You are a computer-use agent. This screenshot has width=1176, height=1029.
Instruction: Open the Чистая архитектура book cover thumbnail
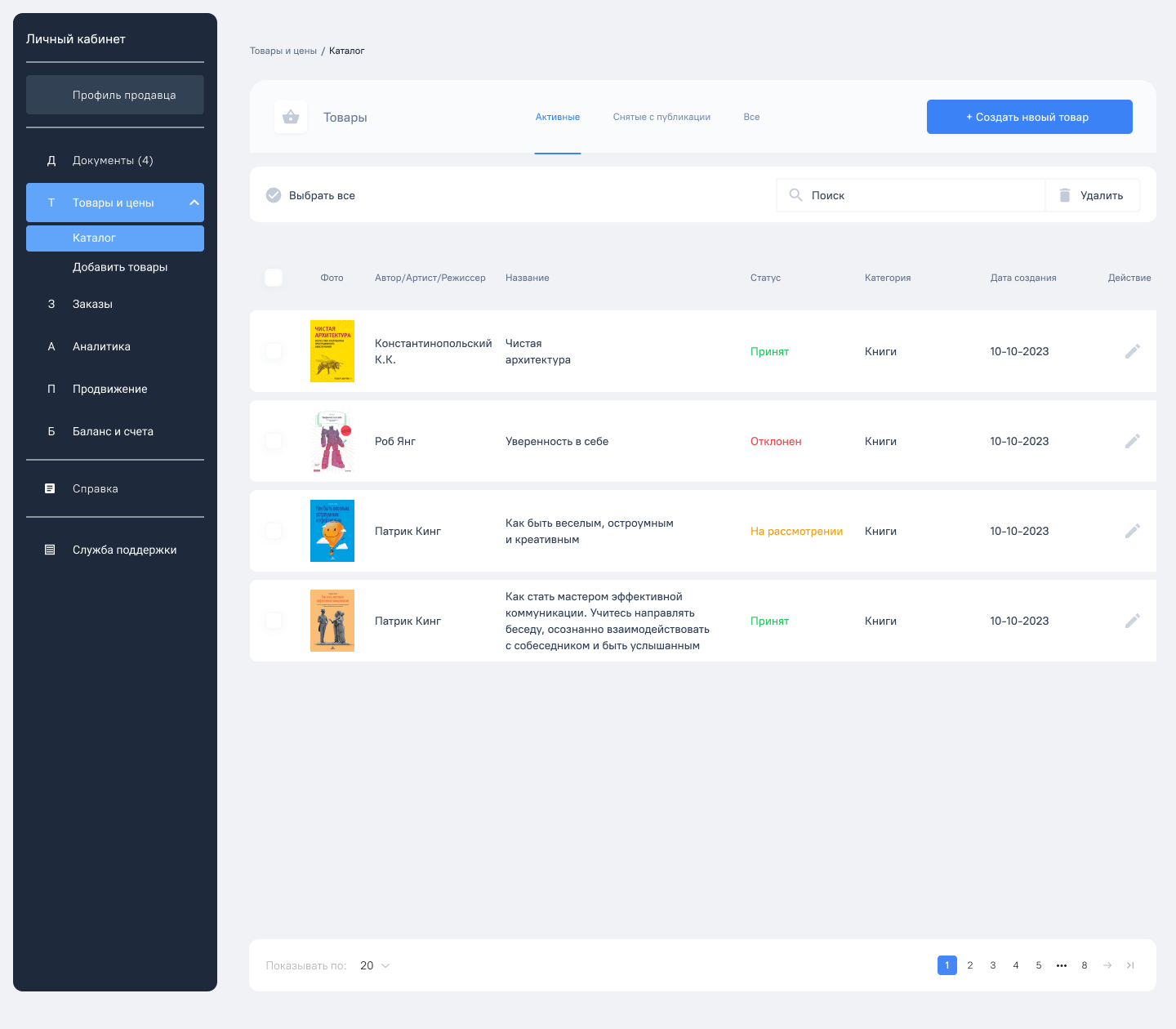pyautogui.click(x=332, y=351)
